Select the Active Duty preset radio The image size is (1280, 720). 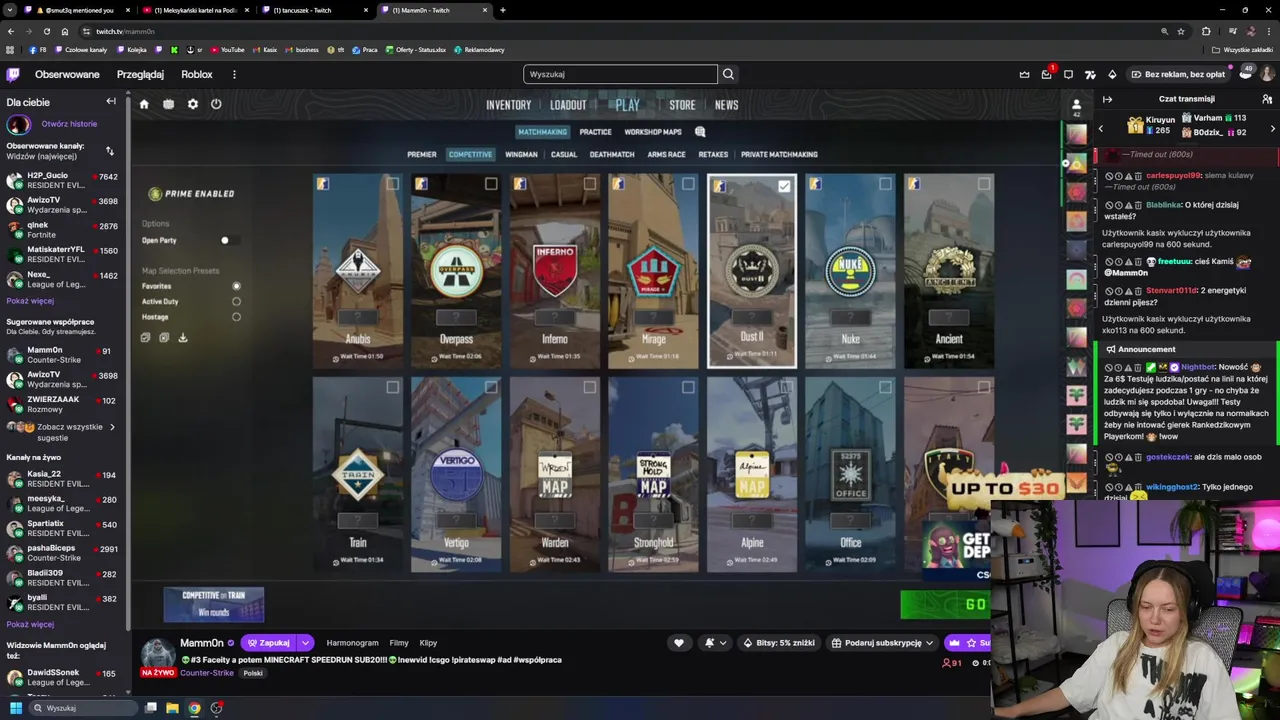tap(236, 301)
